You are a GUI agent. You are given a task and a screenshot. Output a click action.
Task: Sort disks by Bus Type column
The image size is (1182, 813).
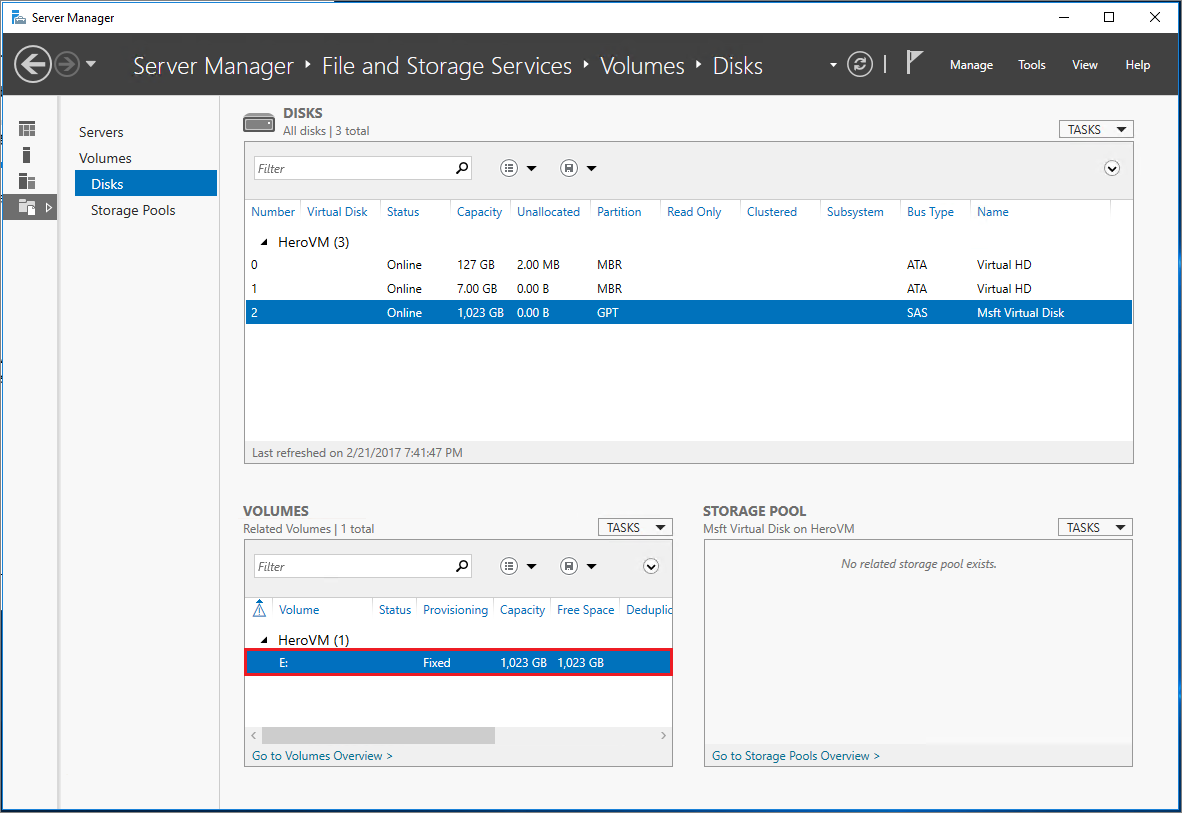point(930,212)
